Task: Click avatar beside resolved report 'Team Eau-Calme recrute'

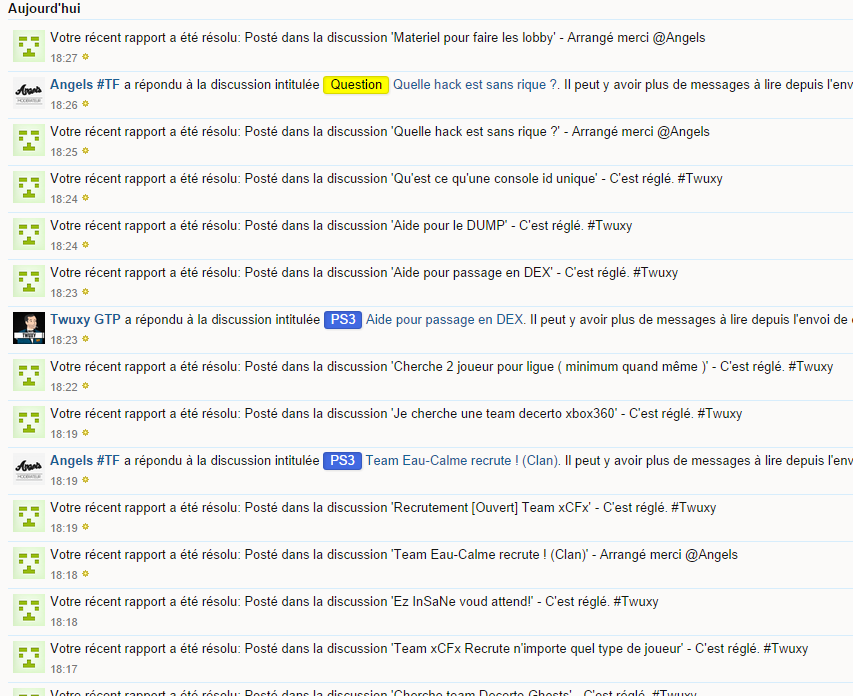Action: pos(29,563)
